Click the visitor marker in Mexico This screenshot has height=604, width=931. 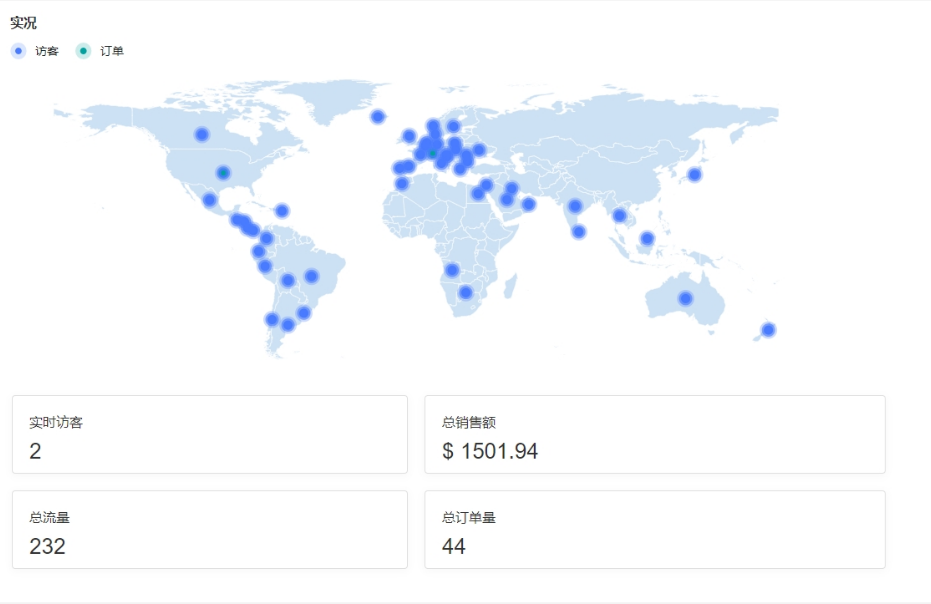(209, 200)
